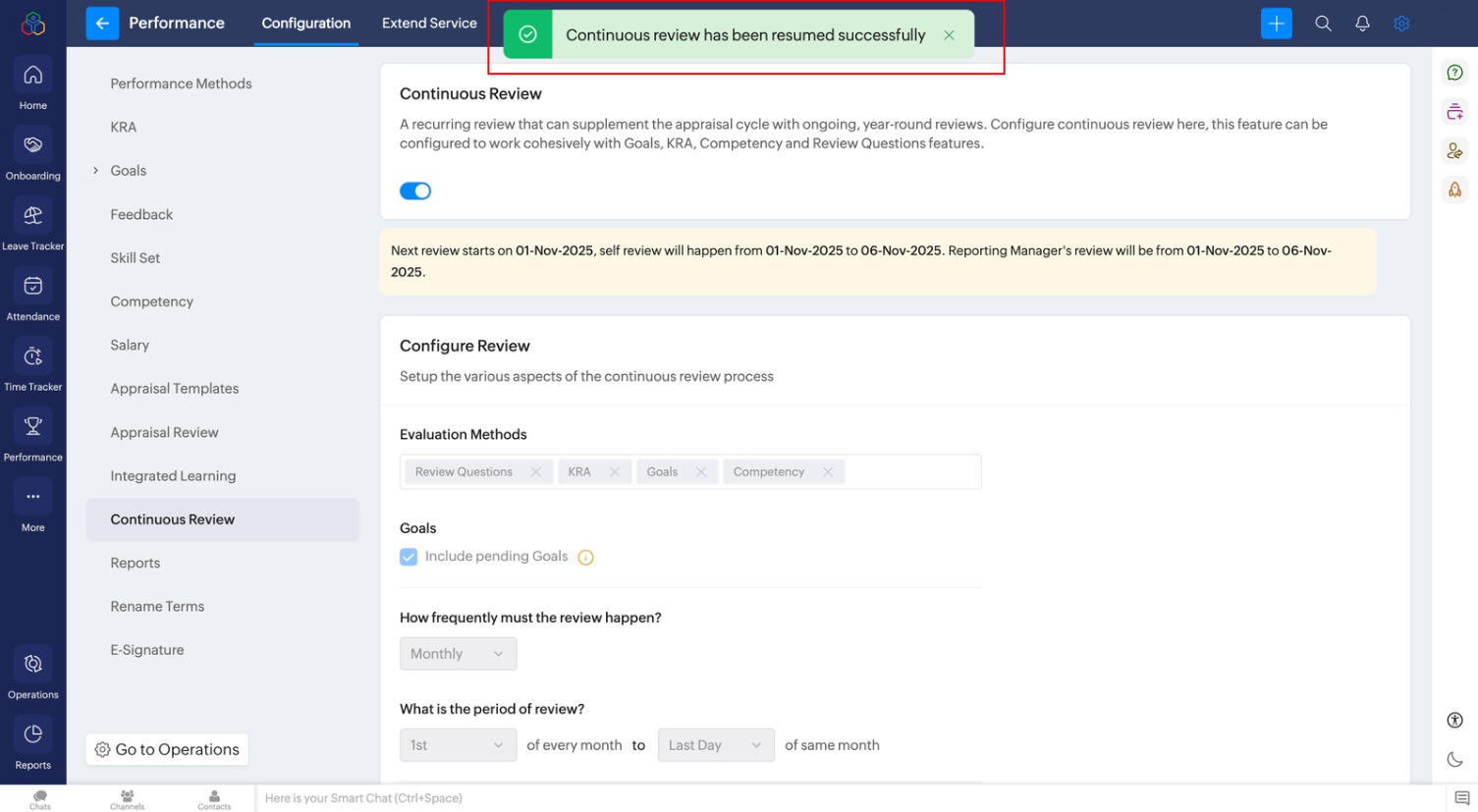Image resolution: width=1478 pixels, height=812 pixels.
Task: Switch to dark mode moon icon
Action: [1455, 759]
